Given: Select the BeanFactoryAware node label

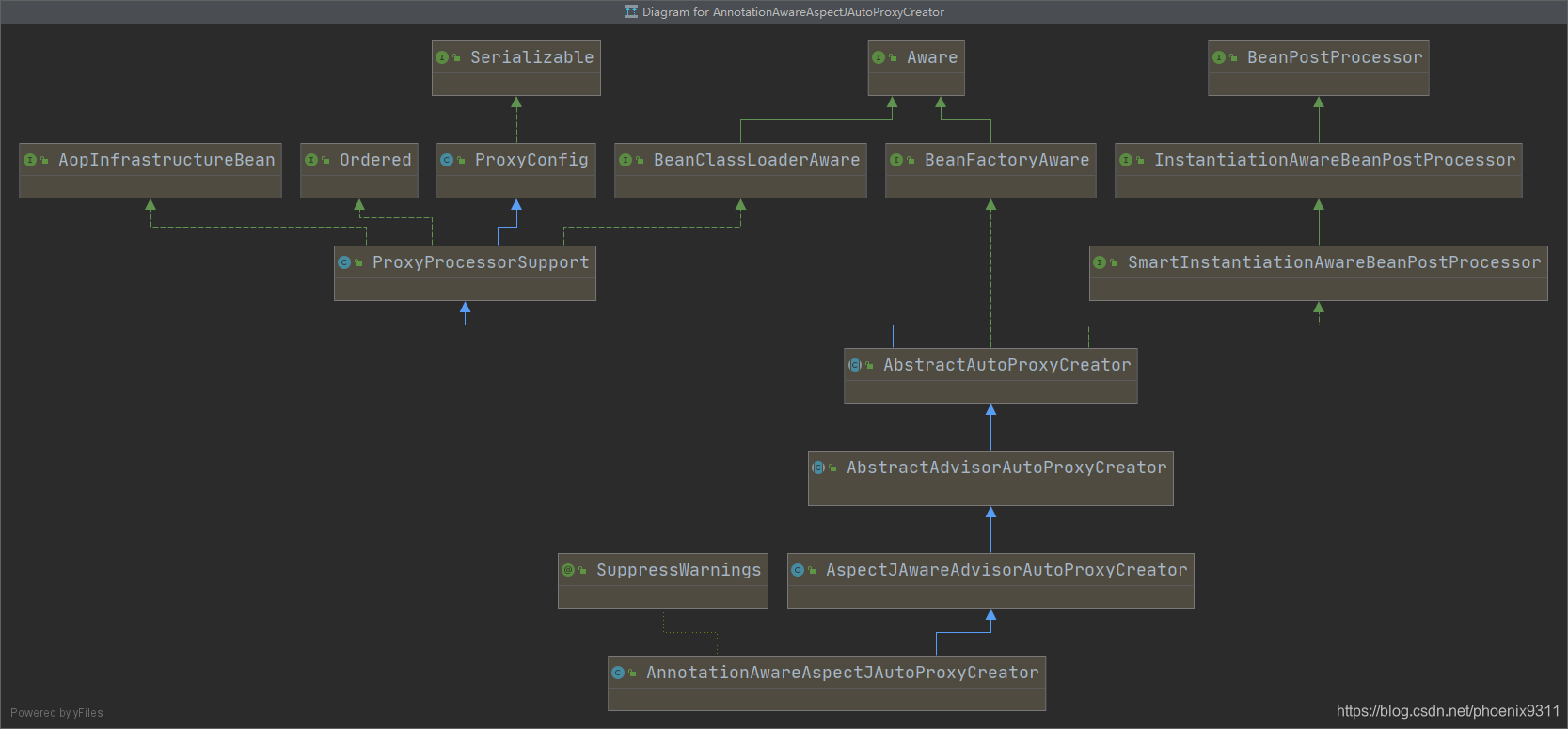Looking at the screenshot, I should [1006, 160].
